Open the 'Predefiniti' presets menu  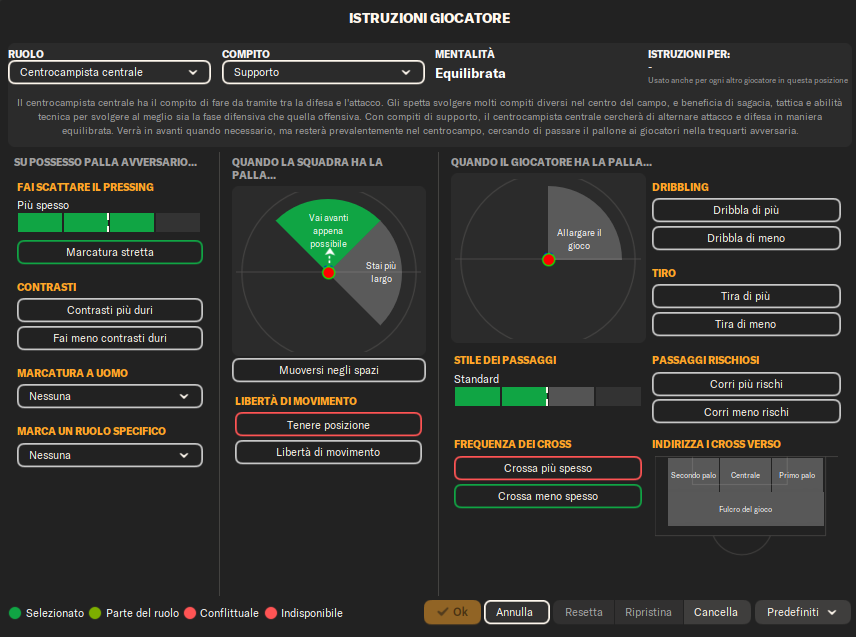pyautogui.click(x=802, y=612)
